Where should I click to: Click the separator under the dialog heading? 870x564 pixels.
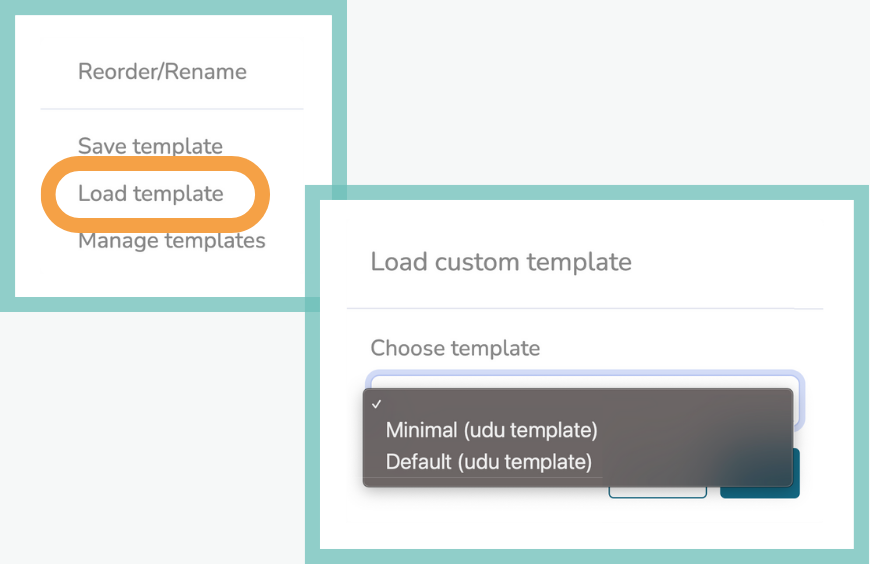[x=585, y=308]
